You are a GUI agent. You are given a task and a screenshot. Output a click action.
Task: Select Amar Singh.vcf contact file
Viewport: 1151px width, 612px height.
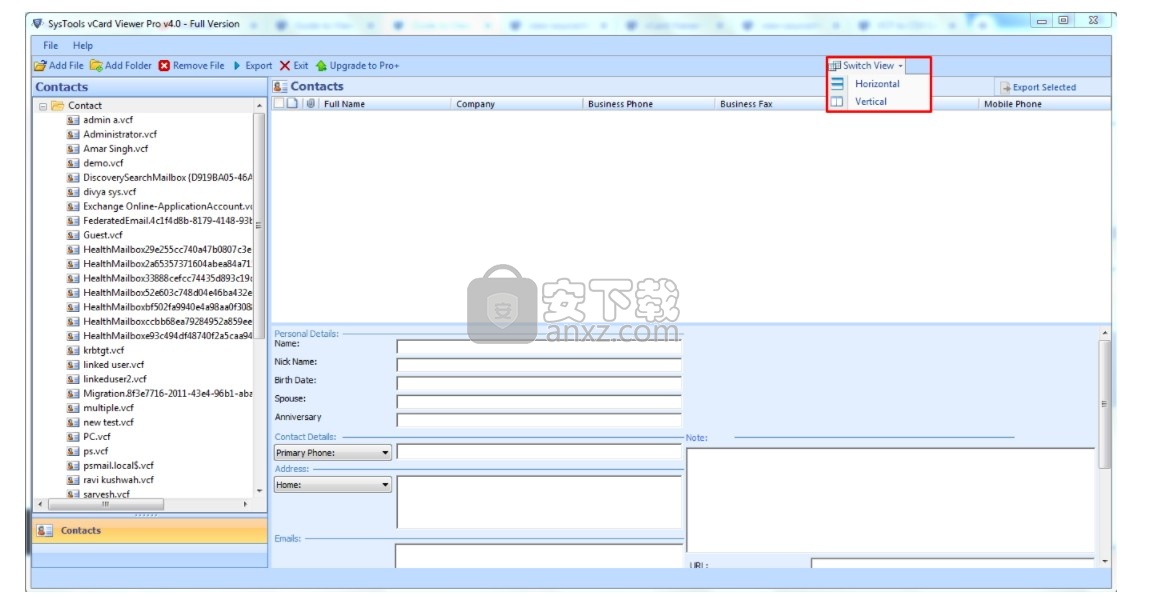pos(115,148)
